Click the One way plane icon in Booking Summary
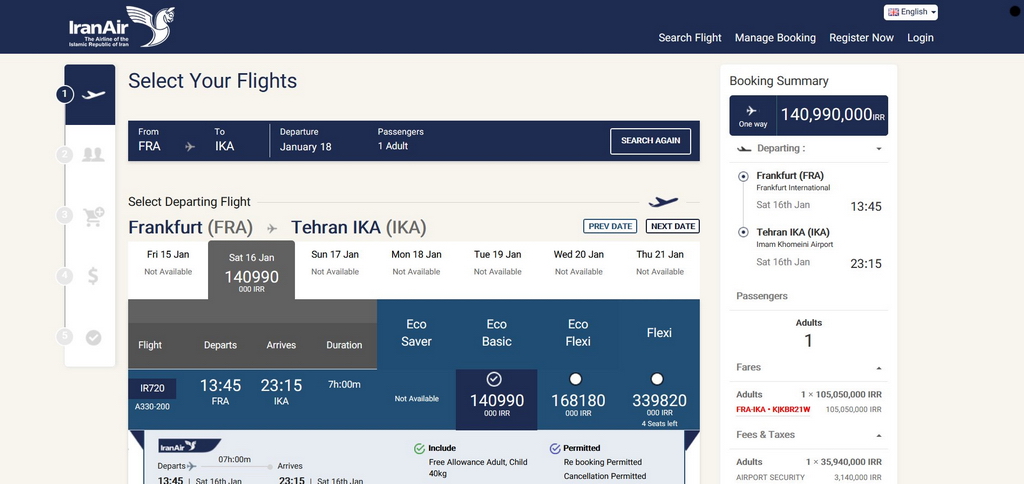Screen dimensions: 1024x484 (752, 110)
